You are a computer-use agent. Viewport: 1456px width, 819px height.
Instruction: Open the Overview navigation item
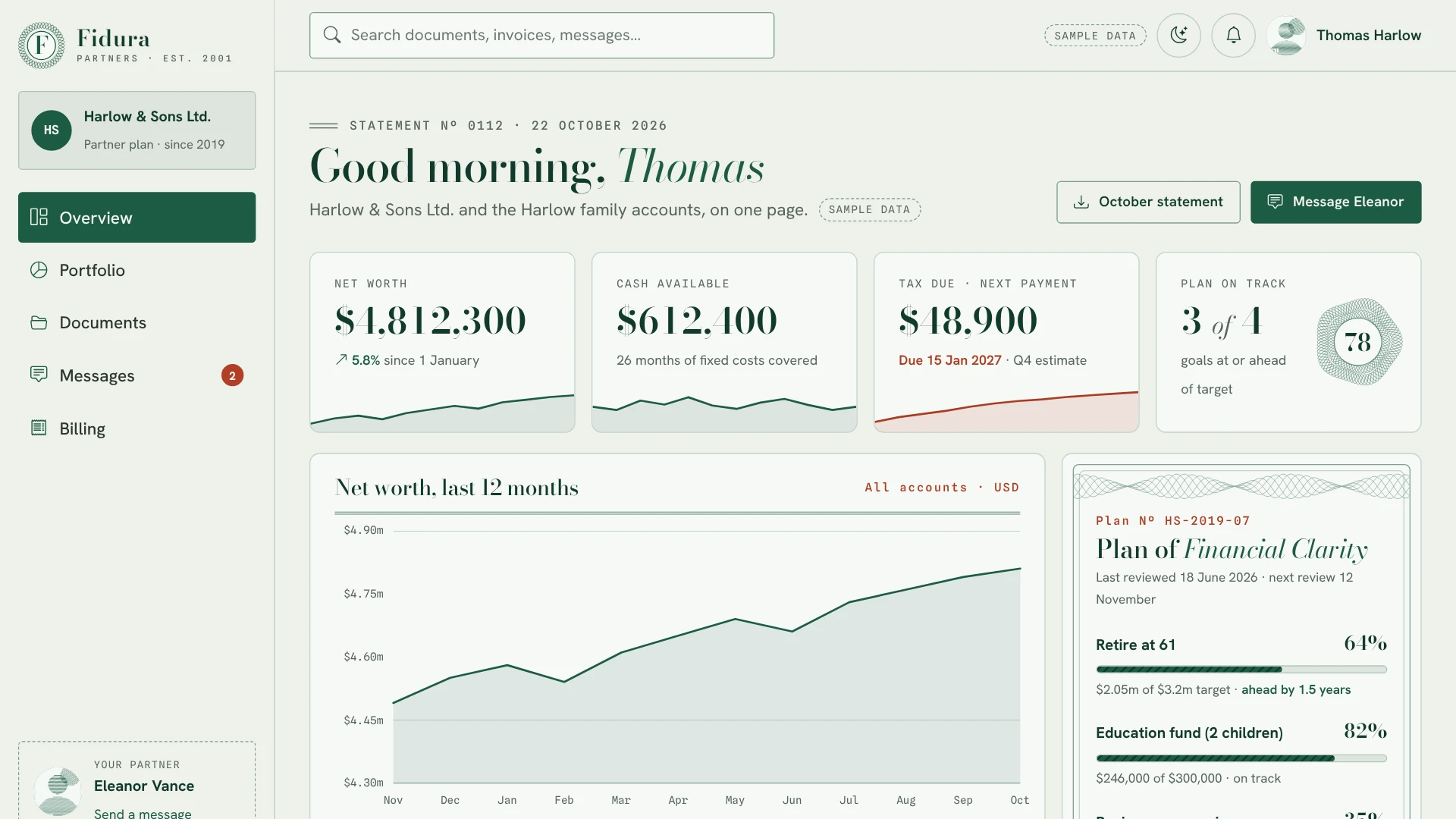pos(136,218)
